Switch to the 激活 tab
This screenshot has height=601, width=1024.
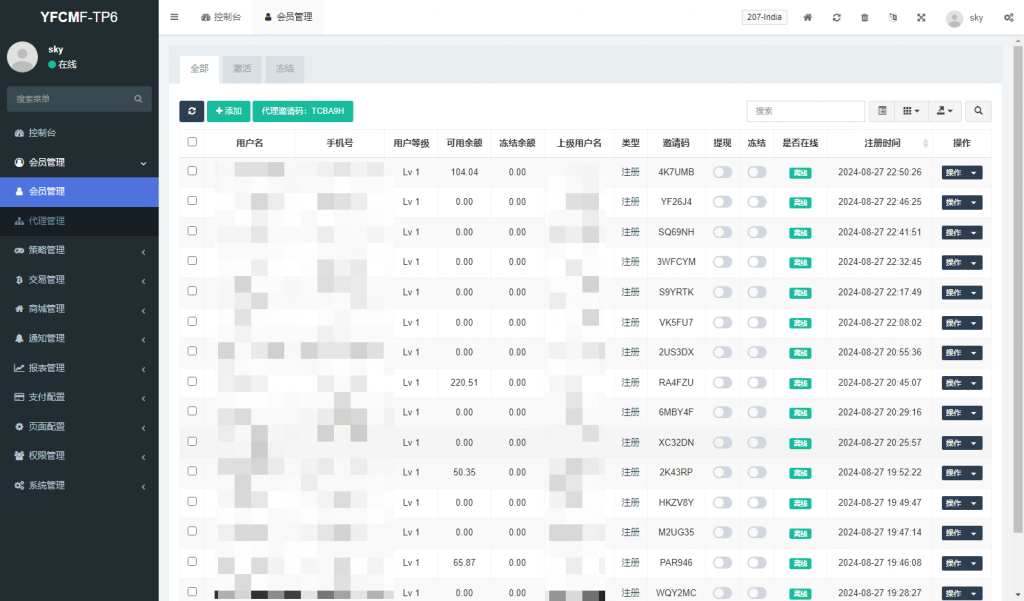point(242,69)
